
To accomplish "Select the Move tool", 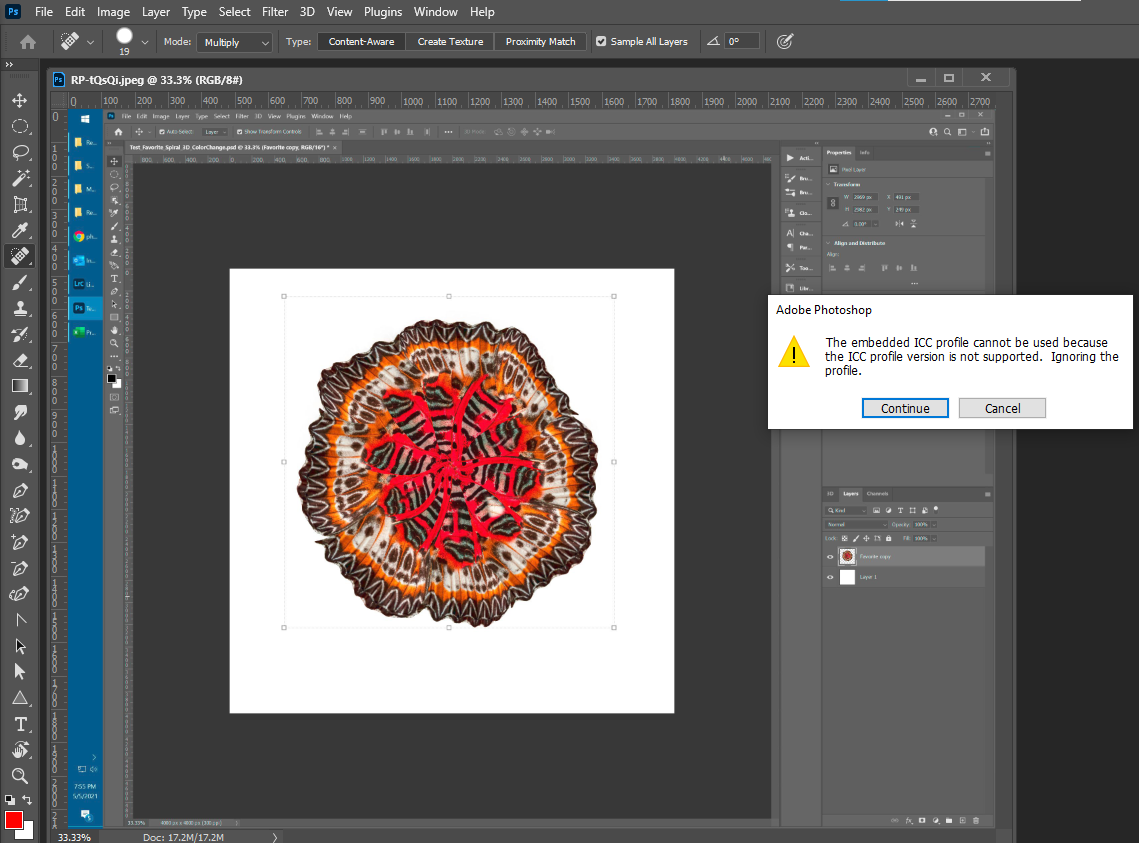I will tap(20, 98).
